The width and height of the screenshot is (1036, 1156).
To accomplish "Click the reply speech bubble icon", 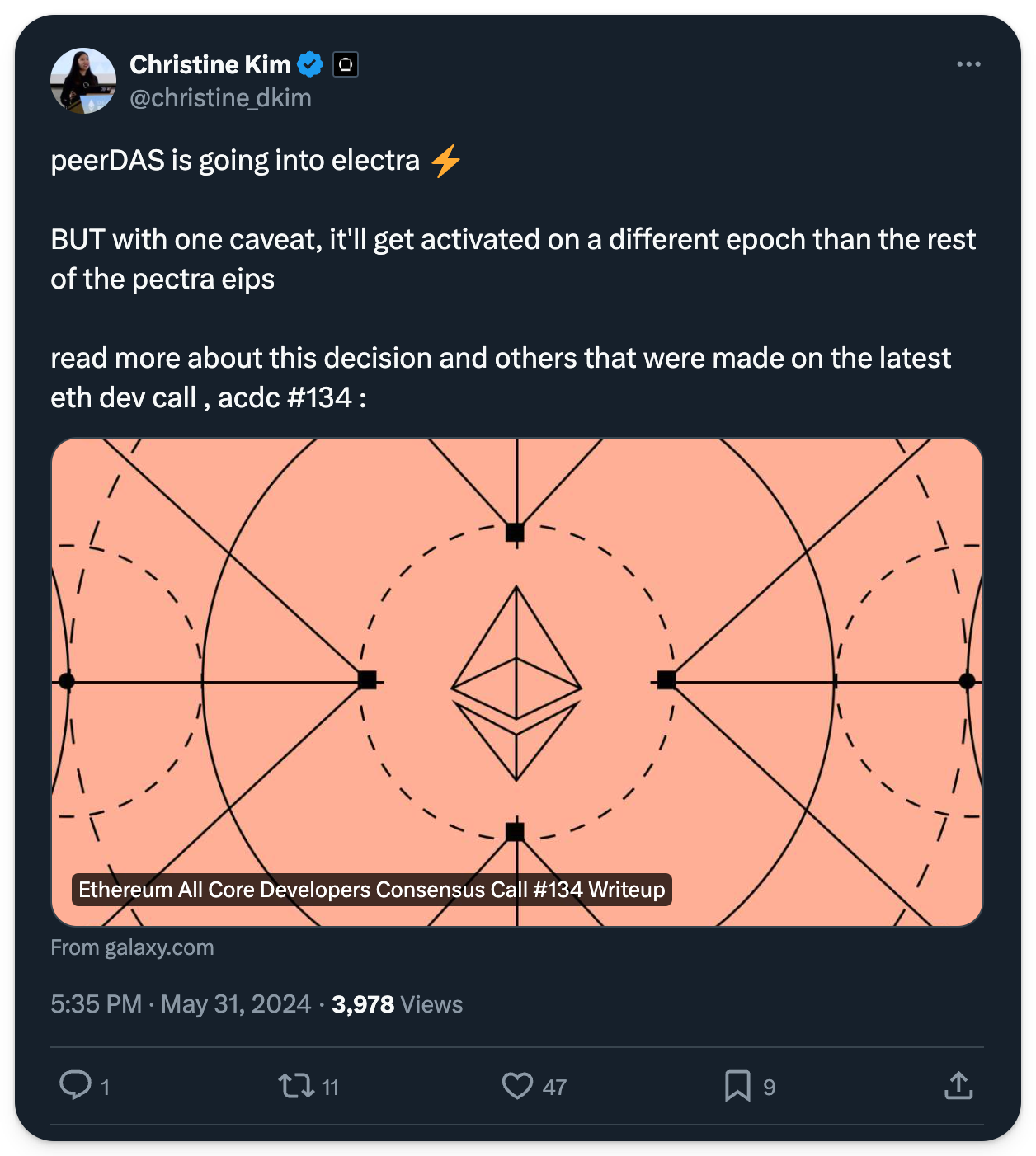I will tap(76, 1085).
